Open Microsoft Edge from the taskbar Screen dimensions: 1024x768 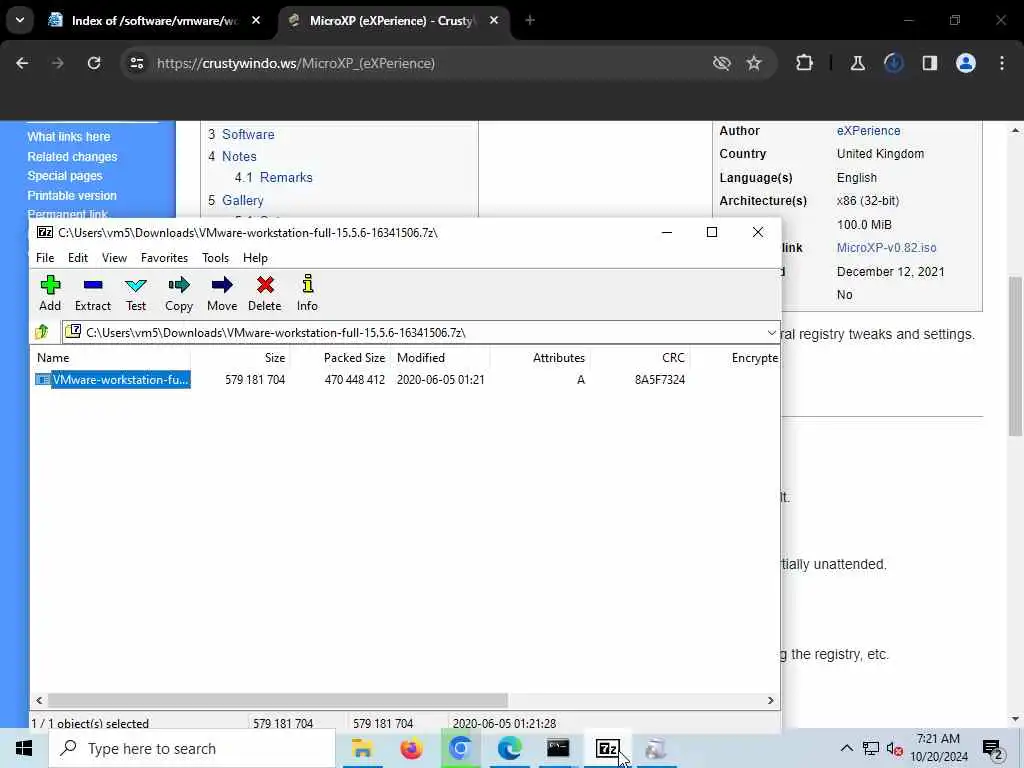pyautogui.click(x=509, y=748)
